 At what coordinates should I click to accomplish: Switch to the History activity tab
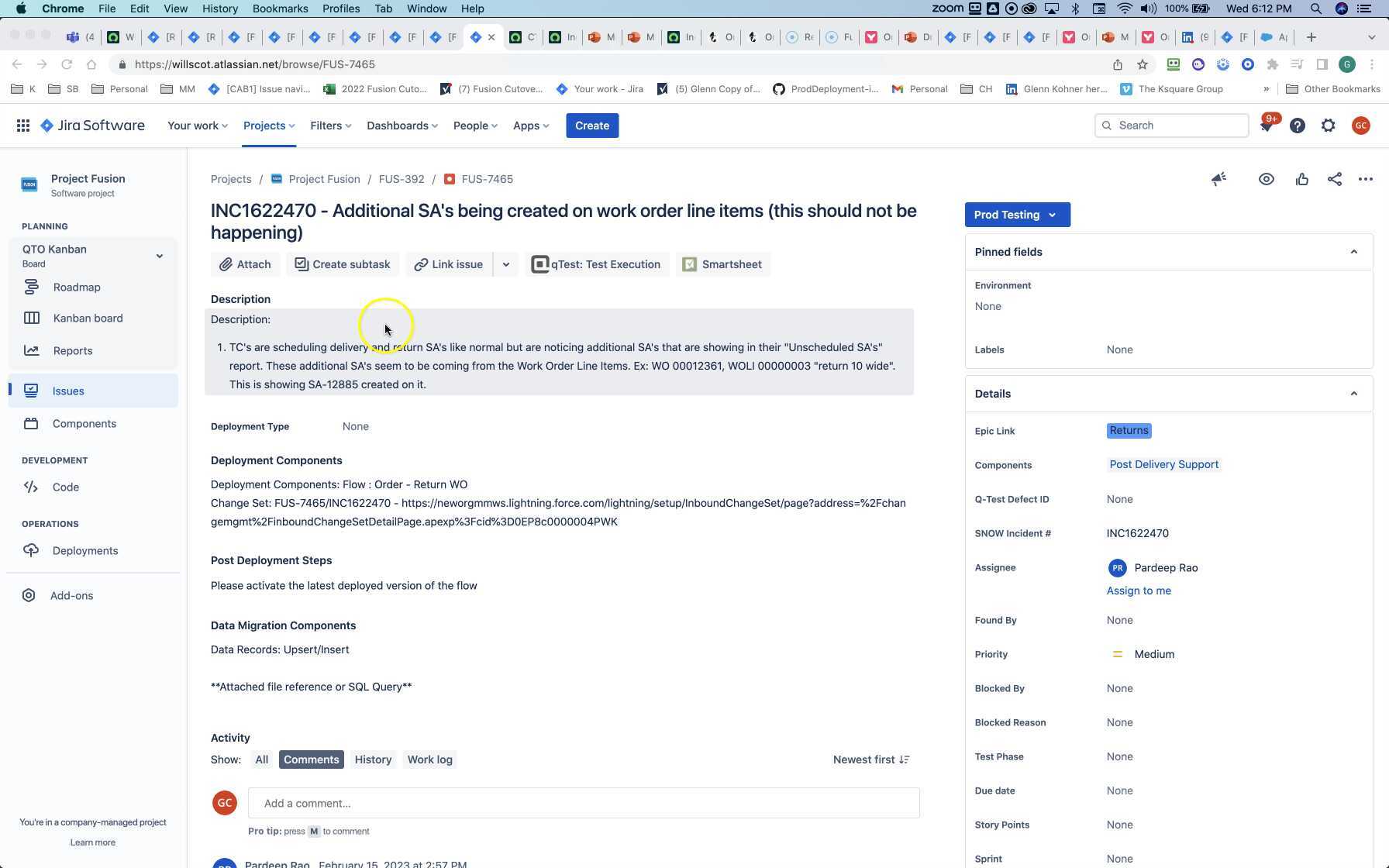(373, 759)
